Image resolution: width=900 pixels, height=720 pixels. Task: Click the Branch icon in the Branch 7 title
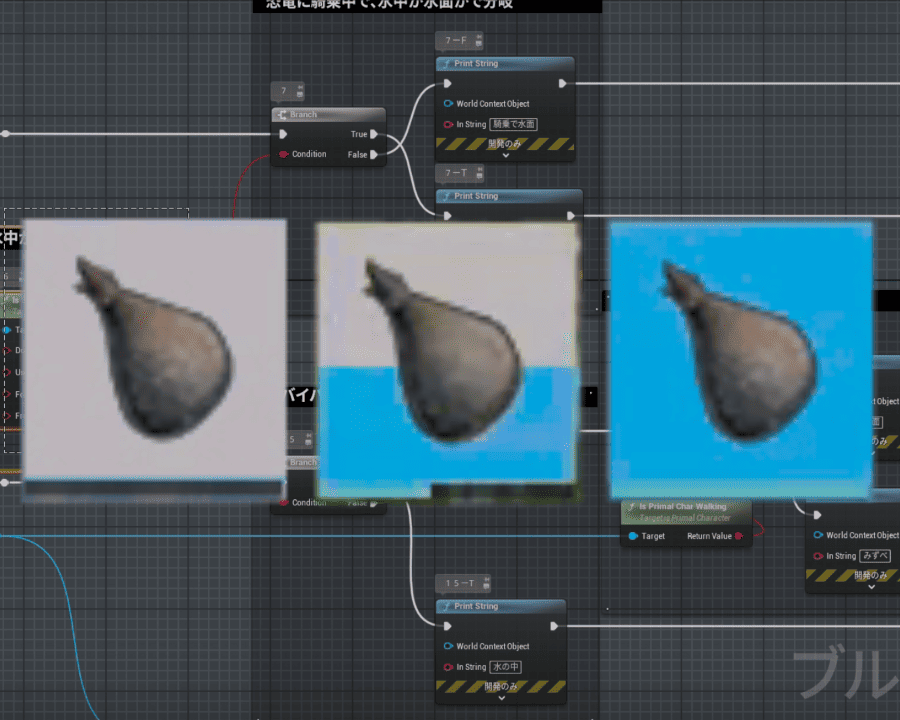[x=282, y=115]
